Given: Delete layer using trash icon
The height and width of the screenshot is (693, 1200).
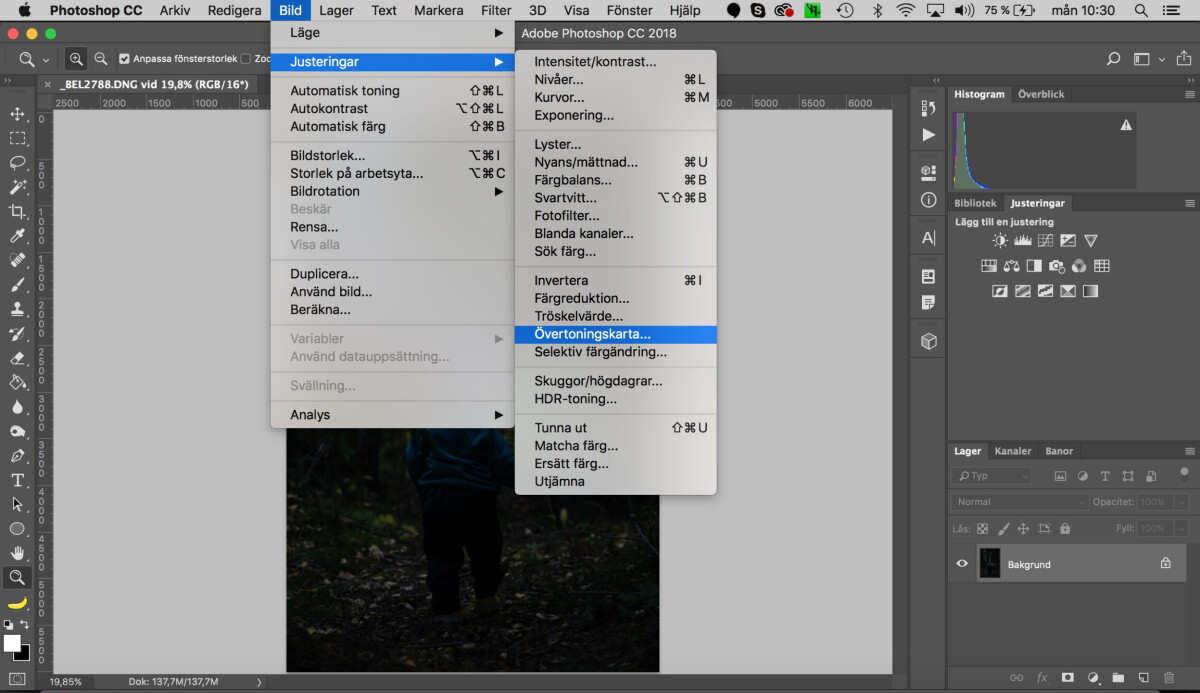Looking at the screenshot, I should [x=1169, y=678].
